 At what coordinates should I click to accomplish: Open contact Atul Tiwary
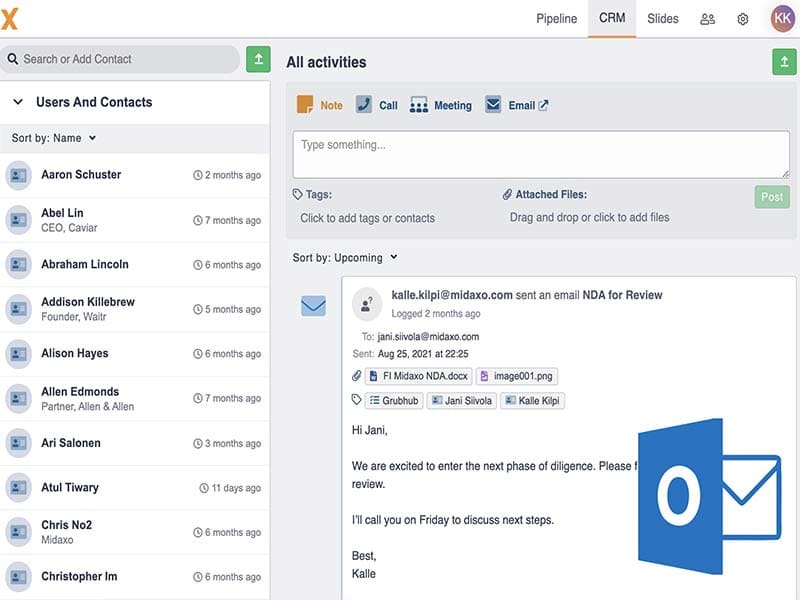(x=135, y=487)
